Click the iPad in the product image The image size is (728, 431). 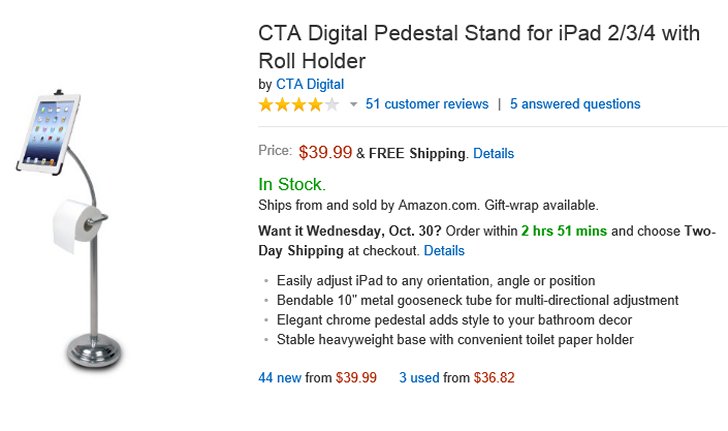tap(47, 133)
